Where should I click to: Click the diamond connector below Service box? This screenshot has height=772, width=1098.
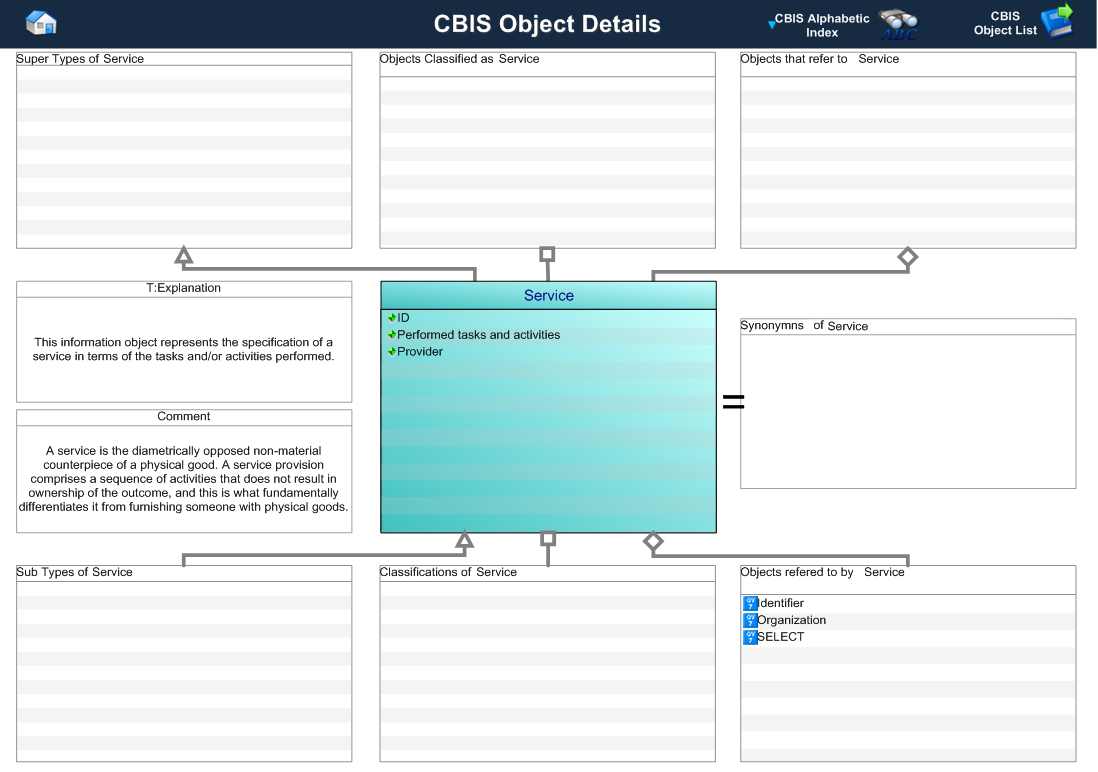point(653,541)
